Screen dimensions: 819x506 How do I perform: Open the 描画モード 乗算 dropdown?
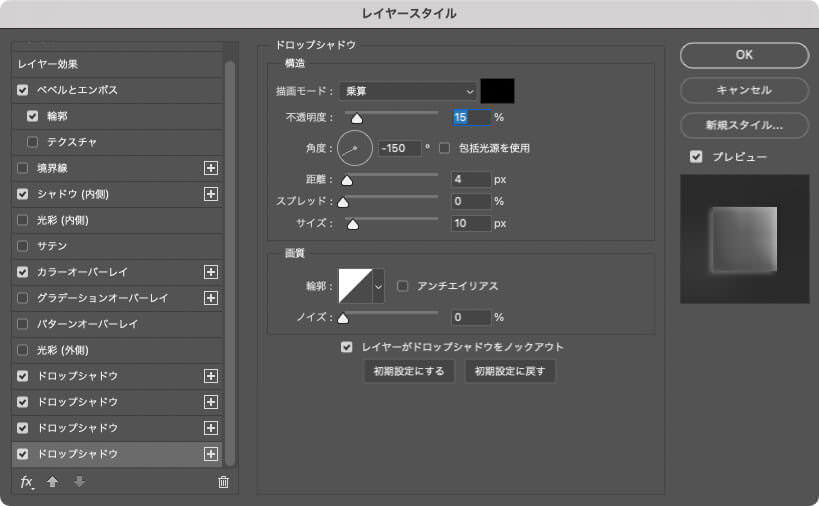pos(408,91)
